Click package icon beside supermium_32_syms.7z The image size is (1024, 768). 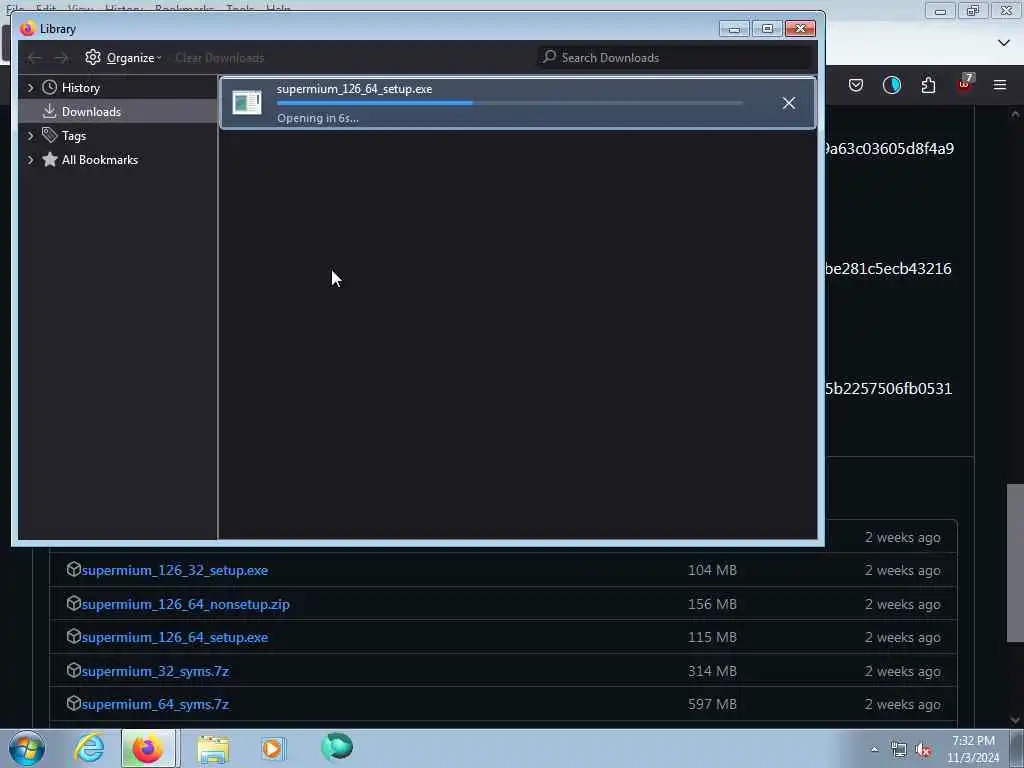(x=73, y=670)
